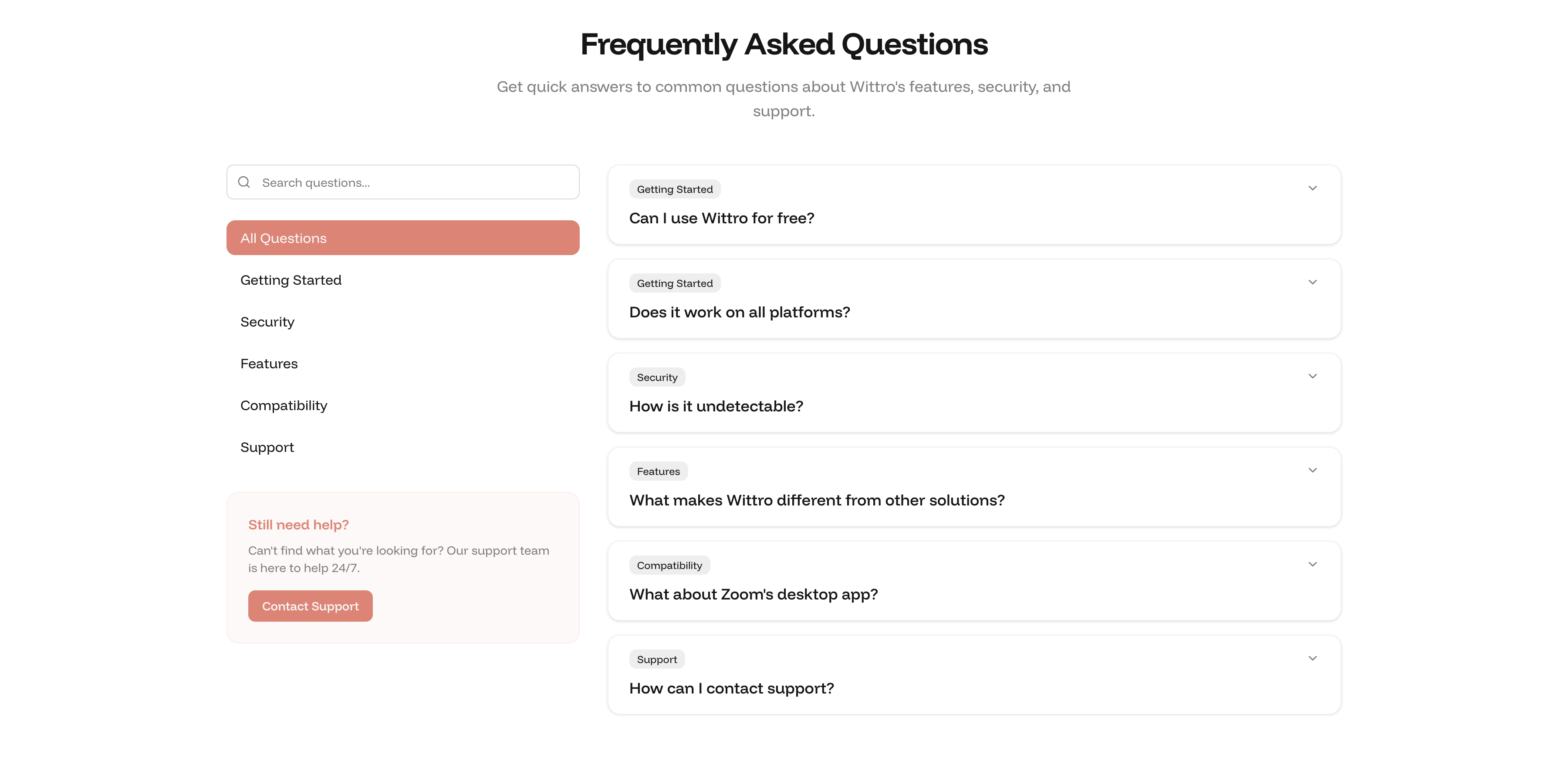Image resolution: width=1568 pixels, height=761 pixels.
Task: Click the search magnifier icon
Action: [x=244, y=182]
